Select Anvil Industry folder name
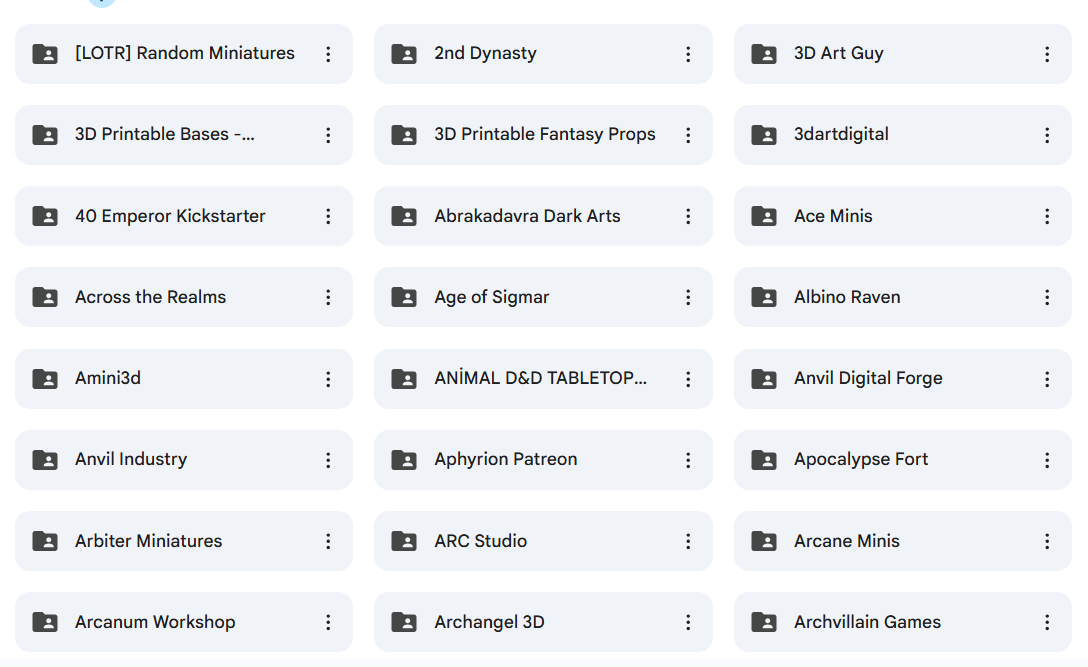The width and height of the screenshot is (1088, 667). (x=130, y=459)
